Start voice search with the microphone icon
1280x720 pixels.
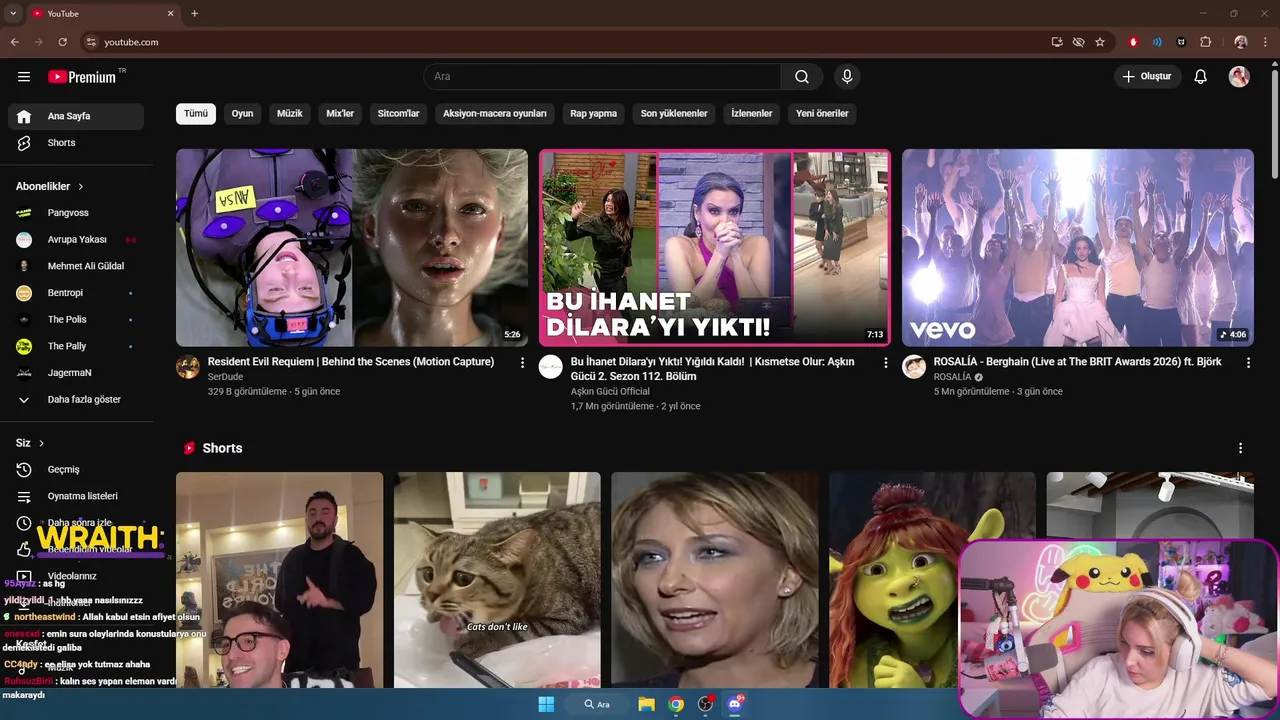[x=847, y=77]
